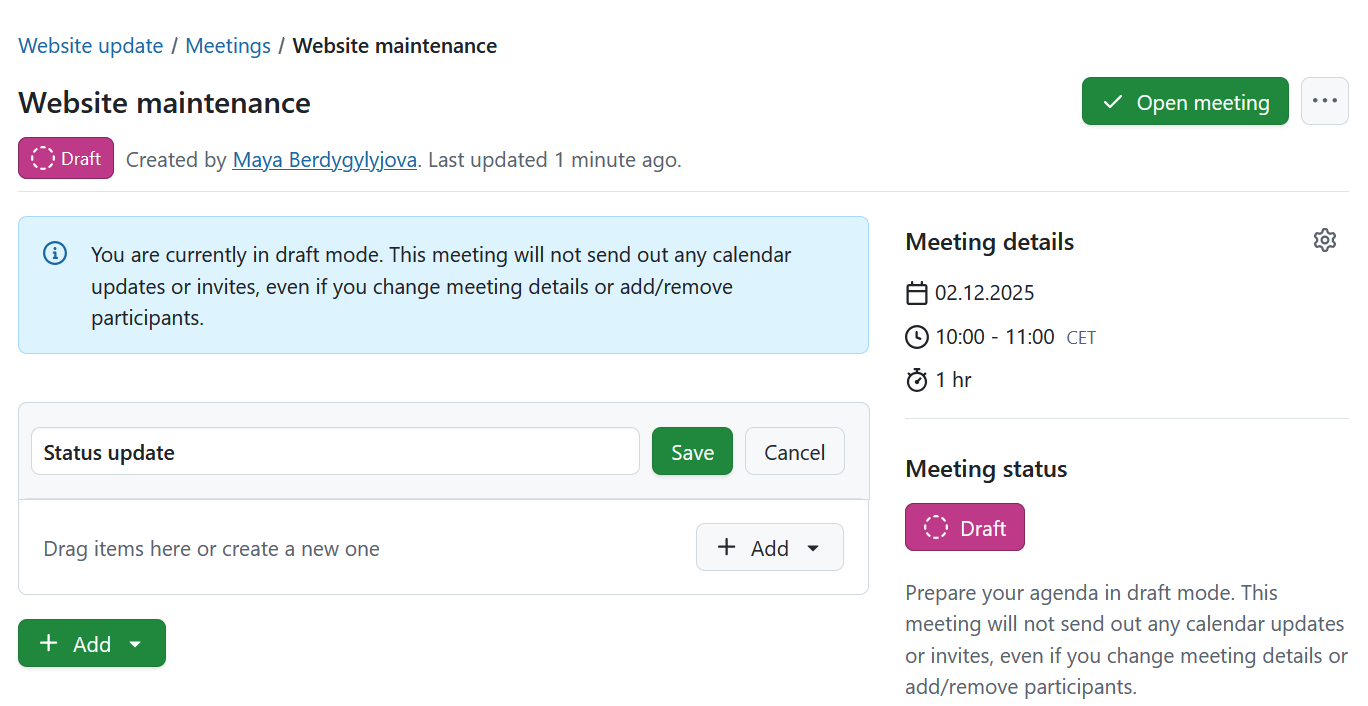Click the clock icon next to 10:00 - 11:00
1368x706 pixels.
tap(916, 337)
